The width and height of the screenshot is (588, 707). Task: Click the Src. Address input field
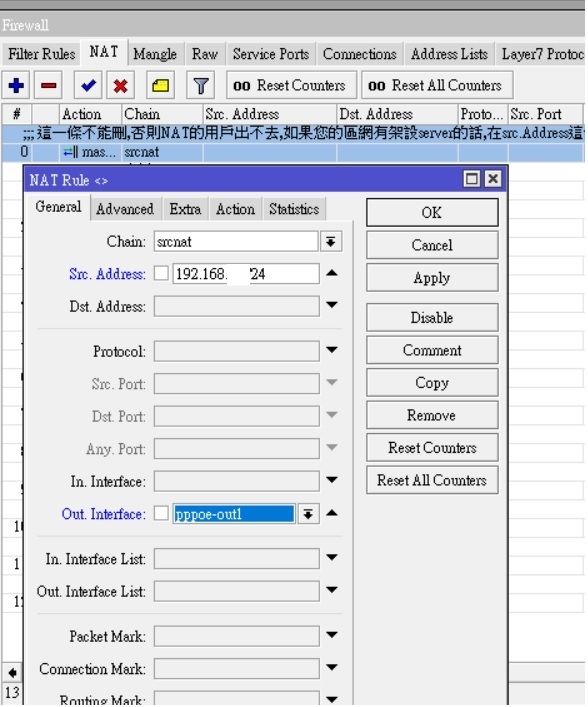pos(246,273)
